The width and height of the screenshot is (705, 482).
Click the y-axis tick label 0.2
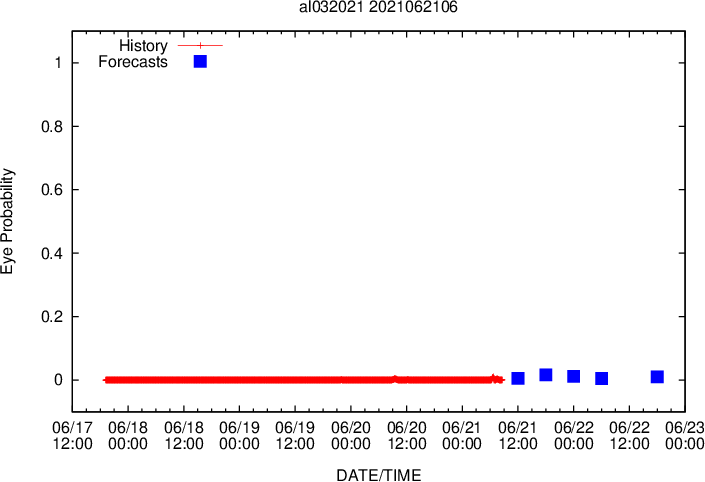tap(52, 317)
